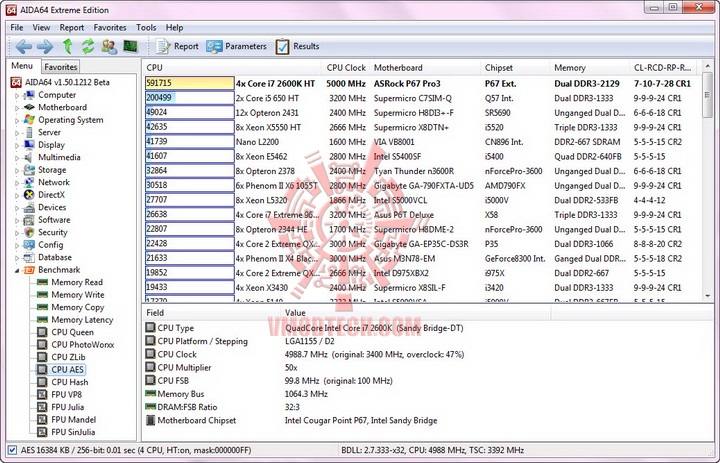Select the FPU VP8 benchmark
The image size is (720, 463).
[x=66, y=395]
